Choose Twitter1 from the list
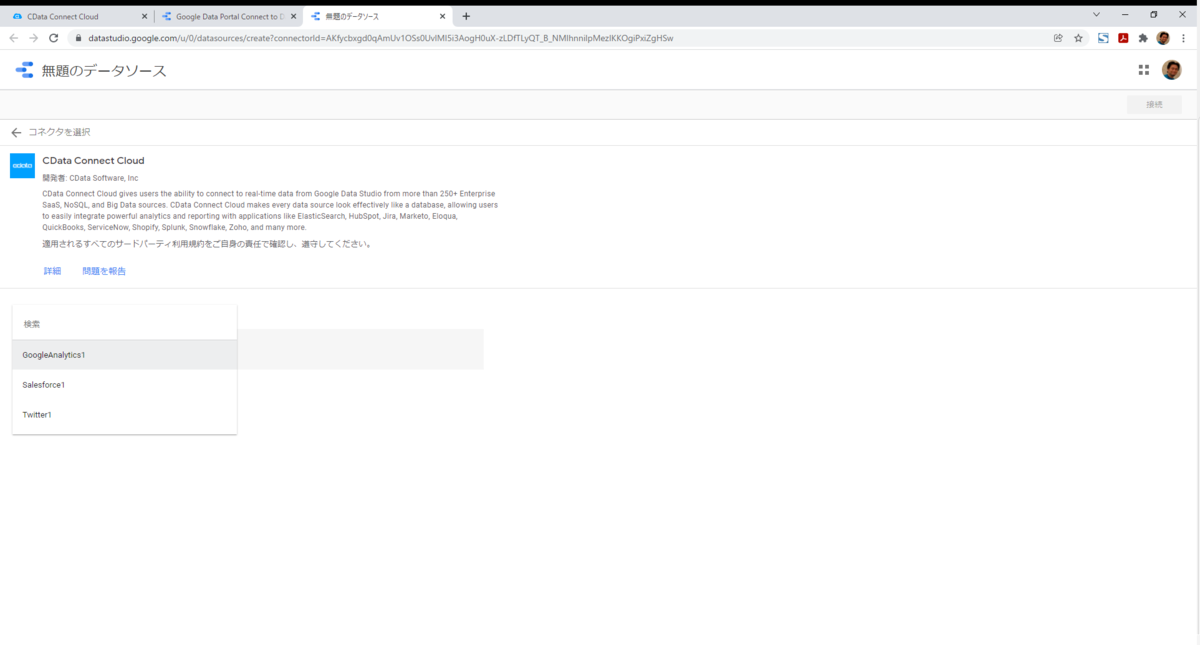The height and width of the screenshot is (645, 1200). click(x=125, y=415)
